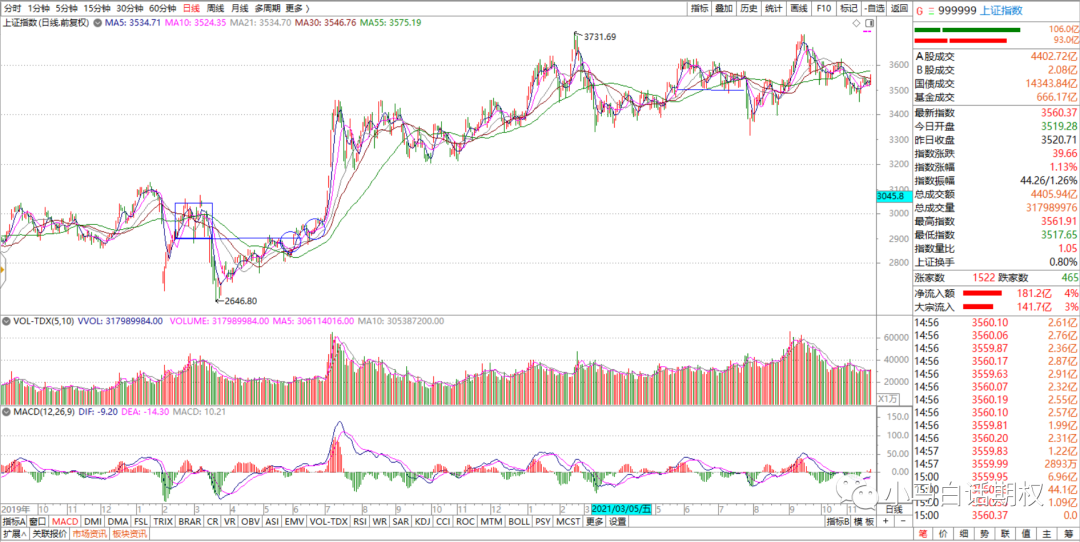This screenshot has width=1080, height=542.
Task: Open F10 company information
Action: pos(823,8)
